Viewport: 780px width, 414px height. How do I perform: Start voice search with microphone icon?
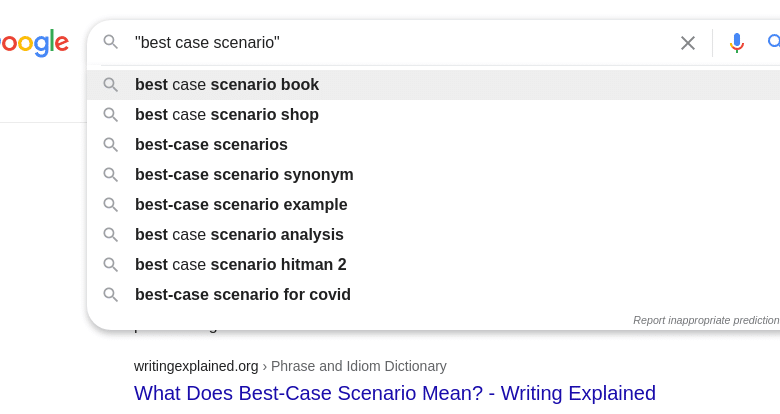tap(737, 43)
